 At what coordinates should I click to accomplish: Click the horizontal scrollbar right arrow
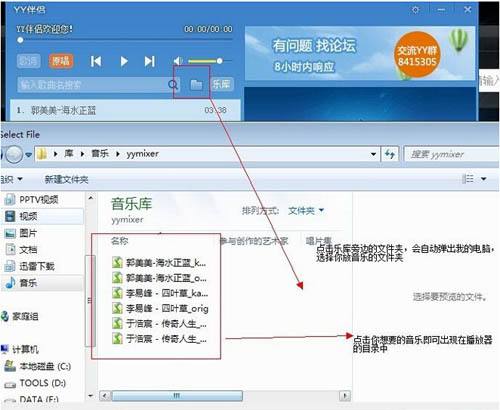click(x=345, y=396)
